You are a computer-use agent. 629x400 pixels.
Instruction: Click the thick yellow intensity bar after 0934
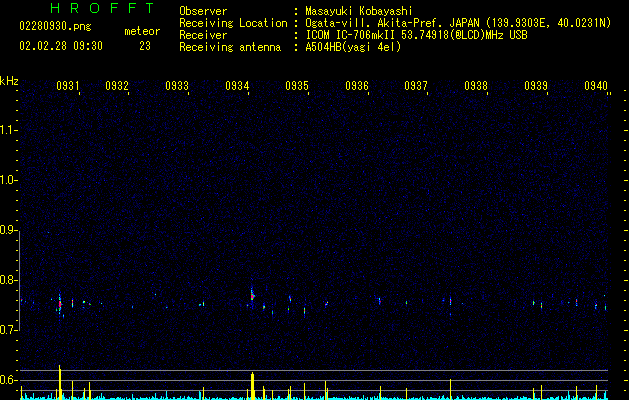click(x=252, y=386)
